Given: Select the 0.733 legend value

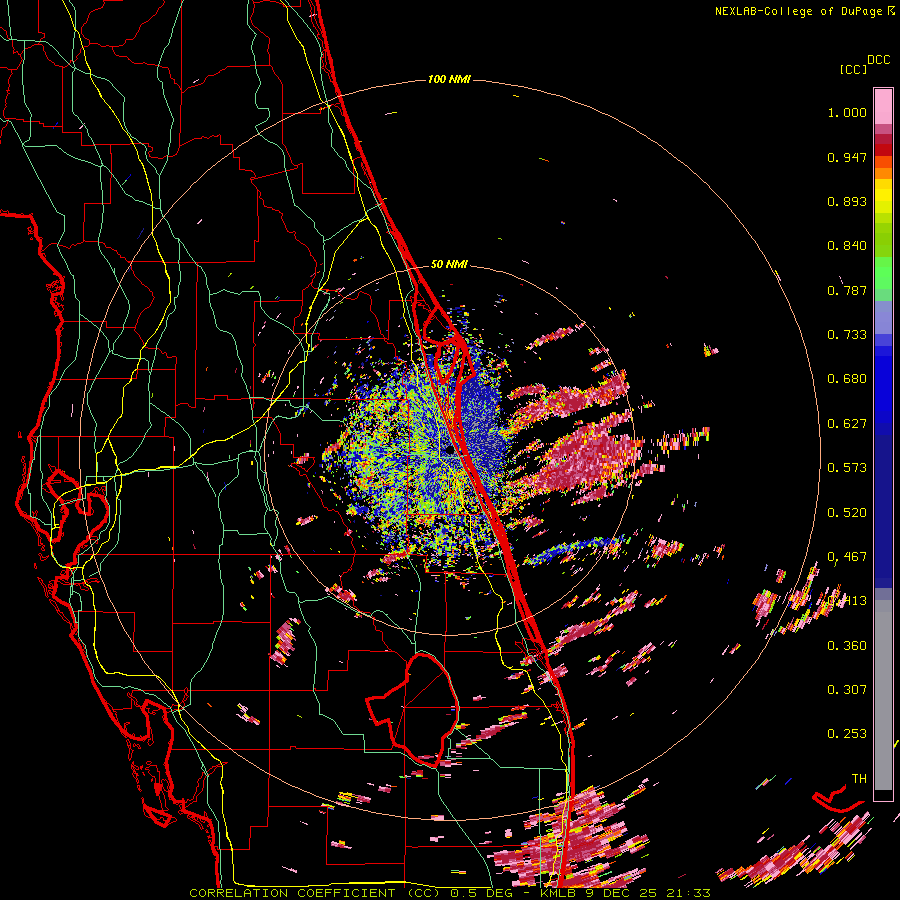Looking at the screenshot, I should (x=847, y=335).
